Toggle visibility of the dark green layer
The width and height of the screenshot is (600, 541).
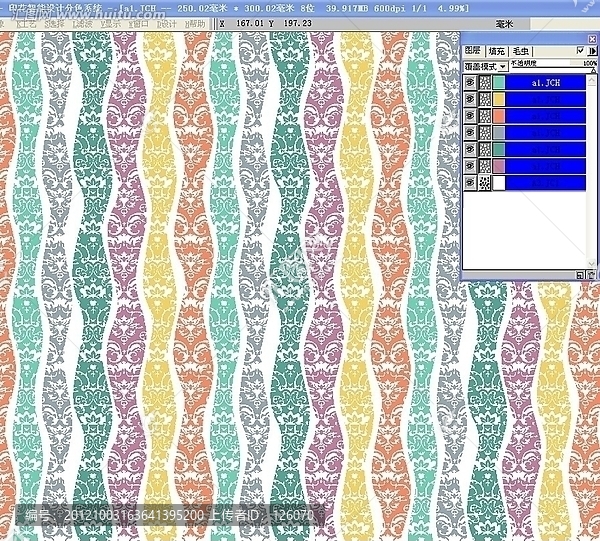click(470, 149)
